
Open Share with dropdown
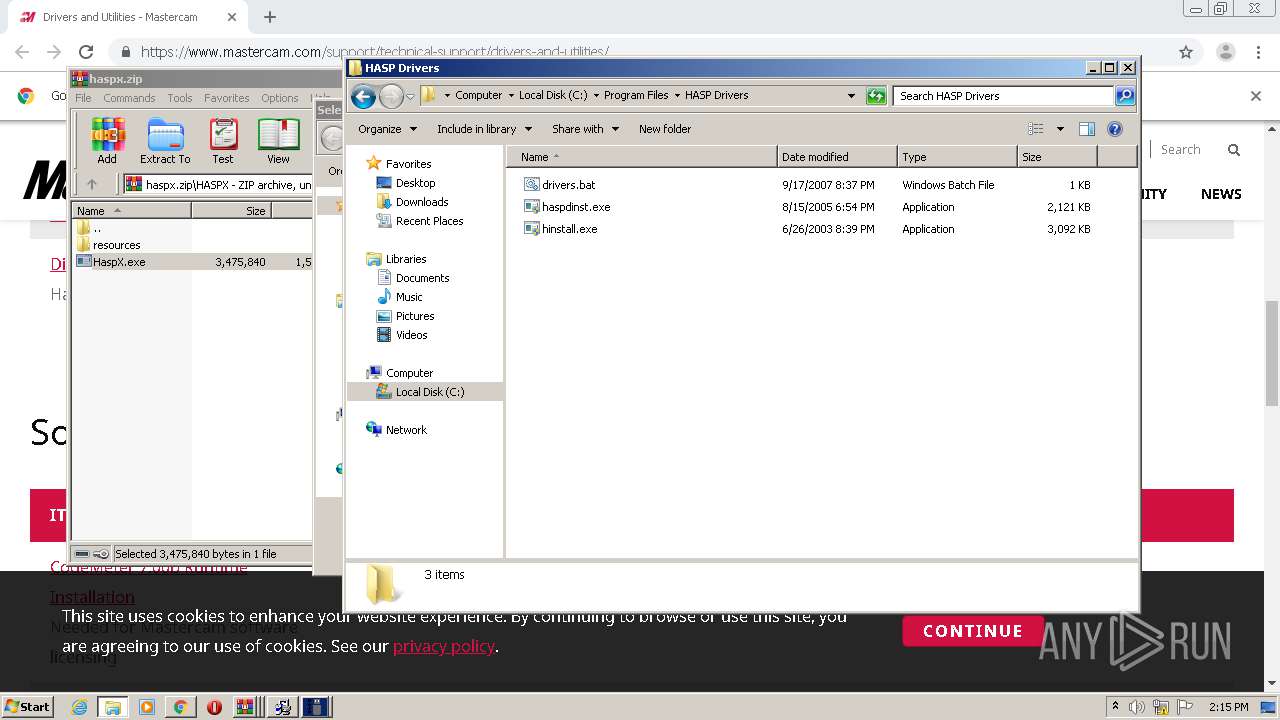[585, 129]
